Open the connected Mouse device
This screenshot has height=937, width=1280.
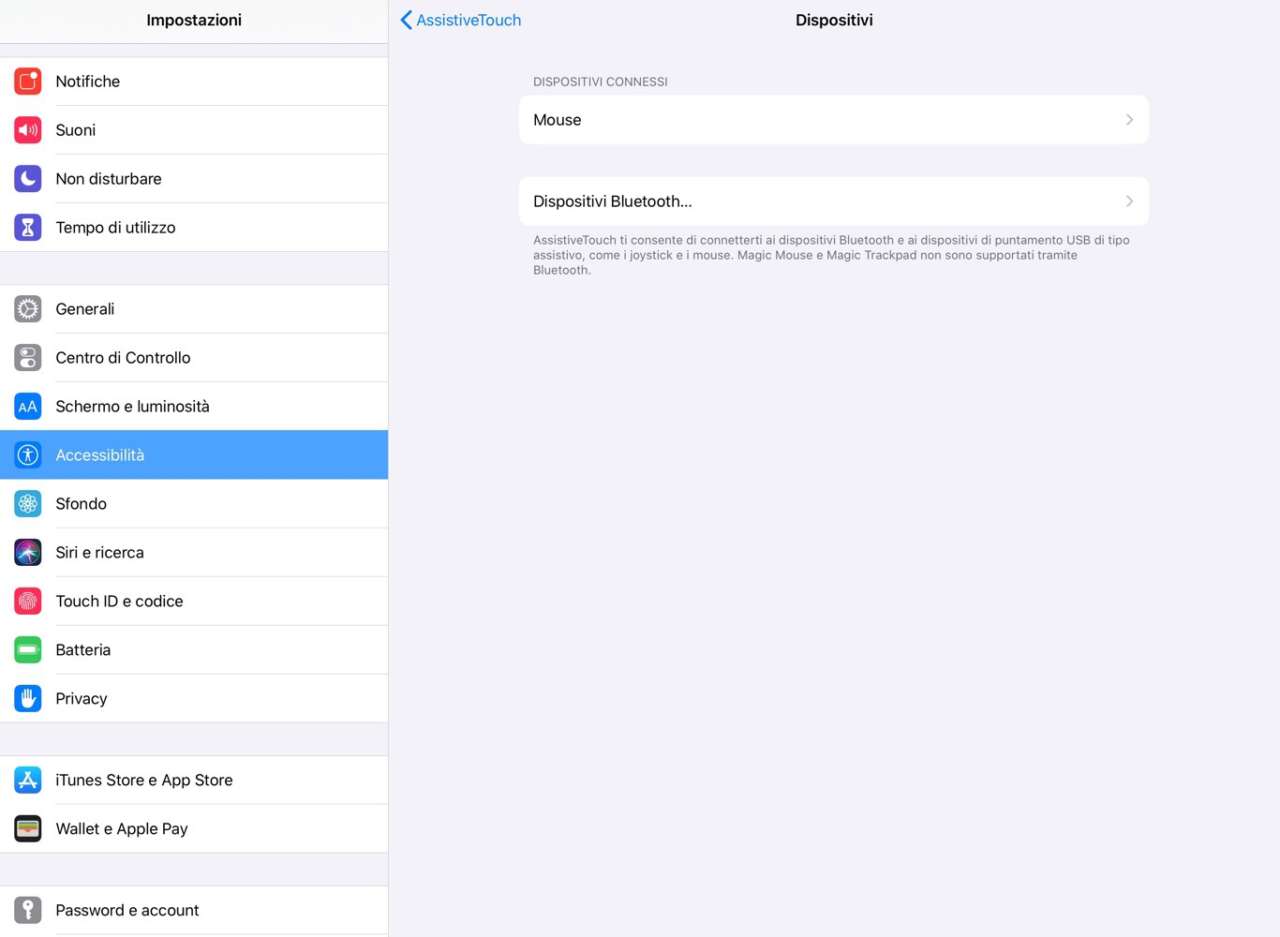click(834, 120)
